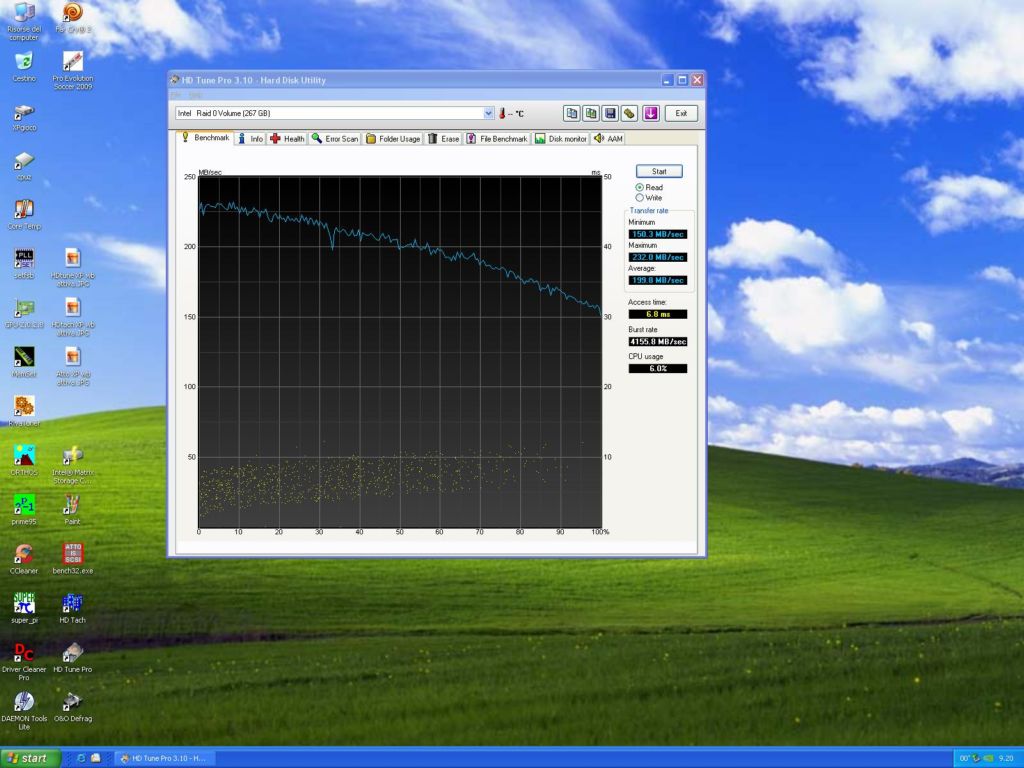The height and width of the screenshot is (768, 1024).
Task: Select the RivaTuner desktop shortcut
Action: point(24,411)
